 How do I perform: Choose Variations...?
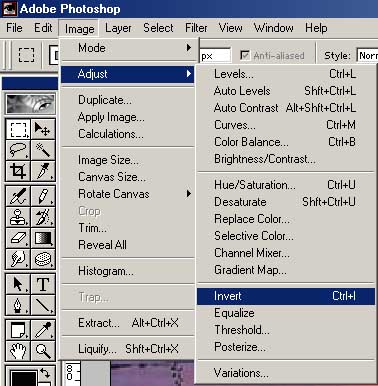tap(286, 373)
